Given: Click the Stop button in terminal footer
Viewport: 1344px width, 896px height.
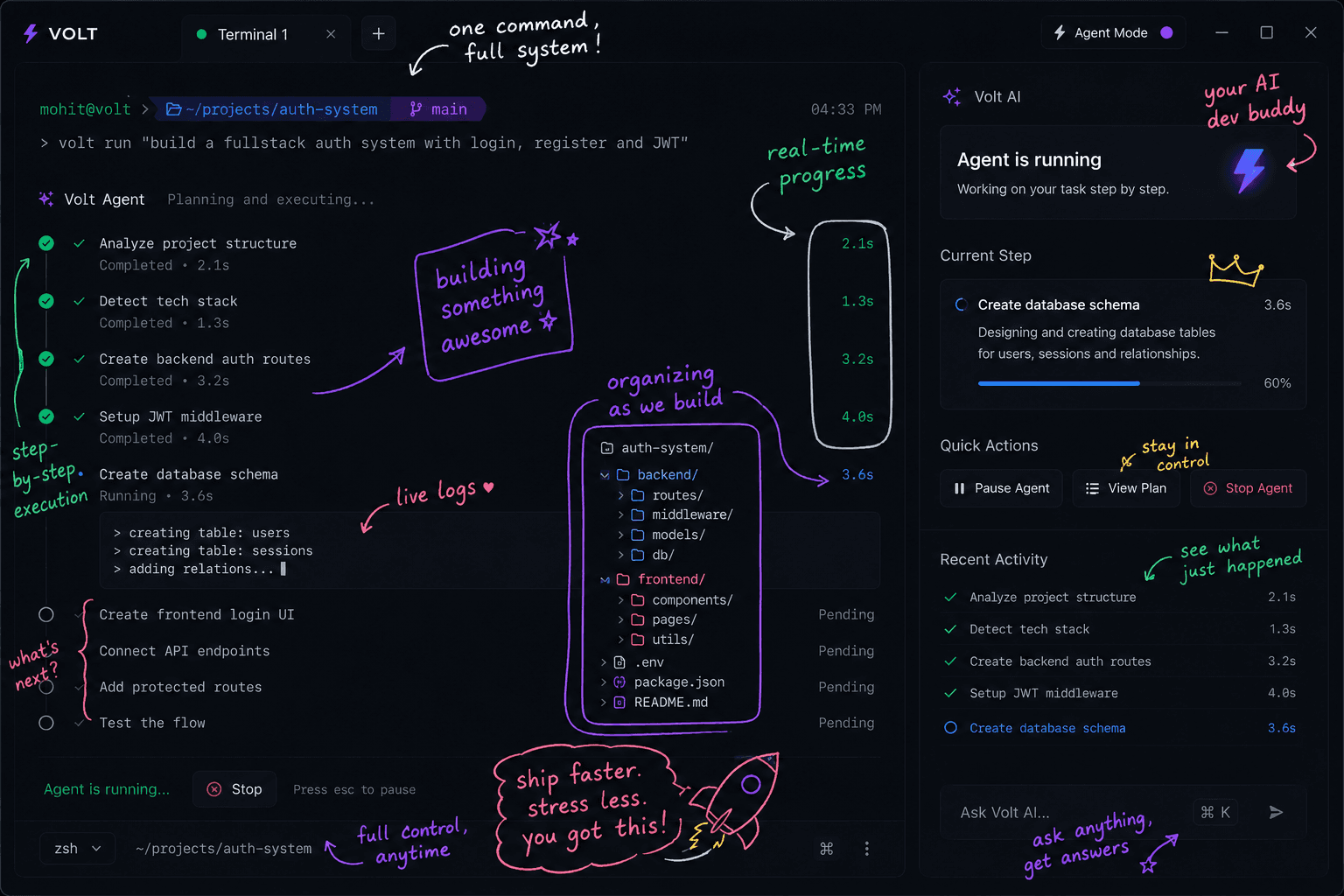Looking at the screenshot, I should click(x=234, y=789).
